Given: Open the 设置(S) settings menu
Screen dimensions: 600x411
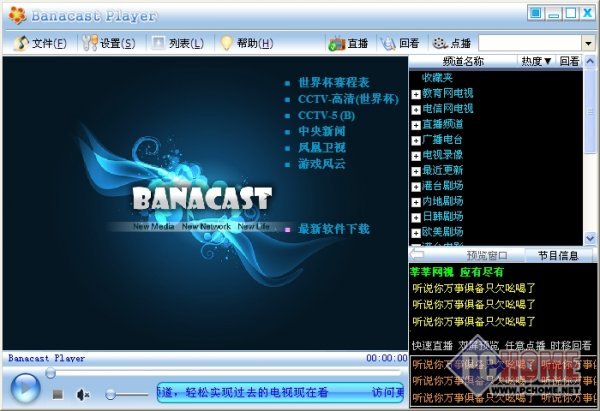Looking at the screenshot, I should click(x=109, y=43).
